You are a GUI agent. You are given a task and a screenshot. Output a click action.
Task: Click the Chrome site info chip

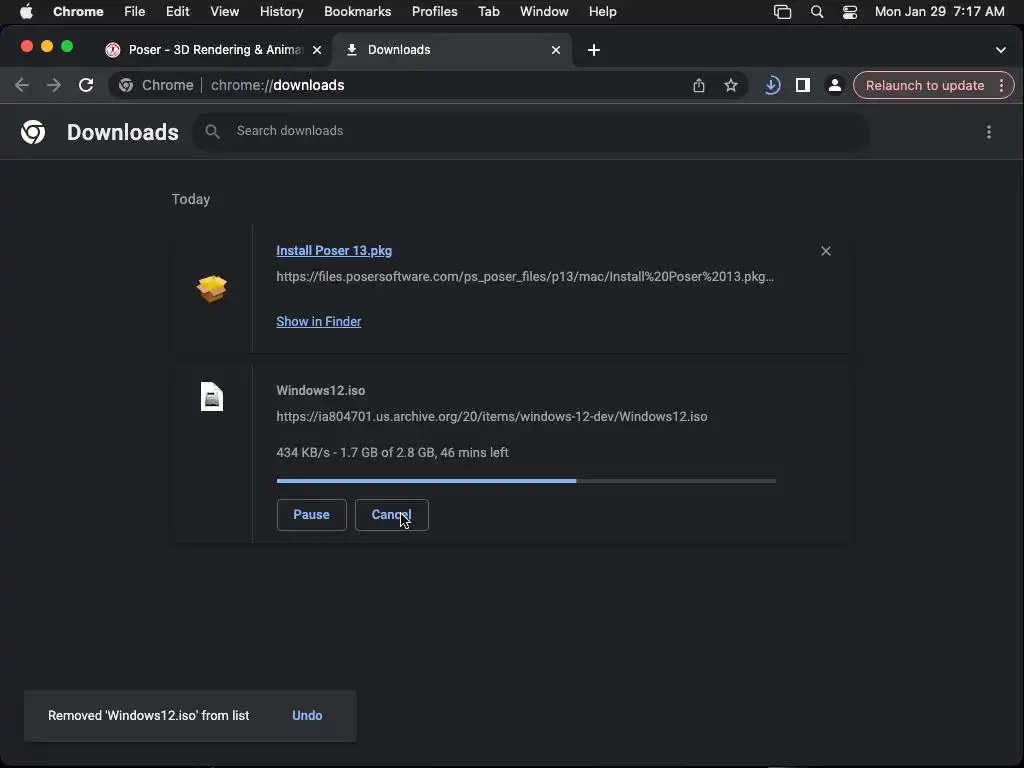[156, 86]
